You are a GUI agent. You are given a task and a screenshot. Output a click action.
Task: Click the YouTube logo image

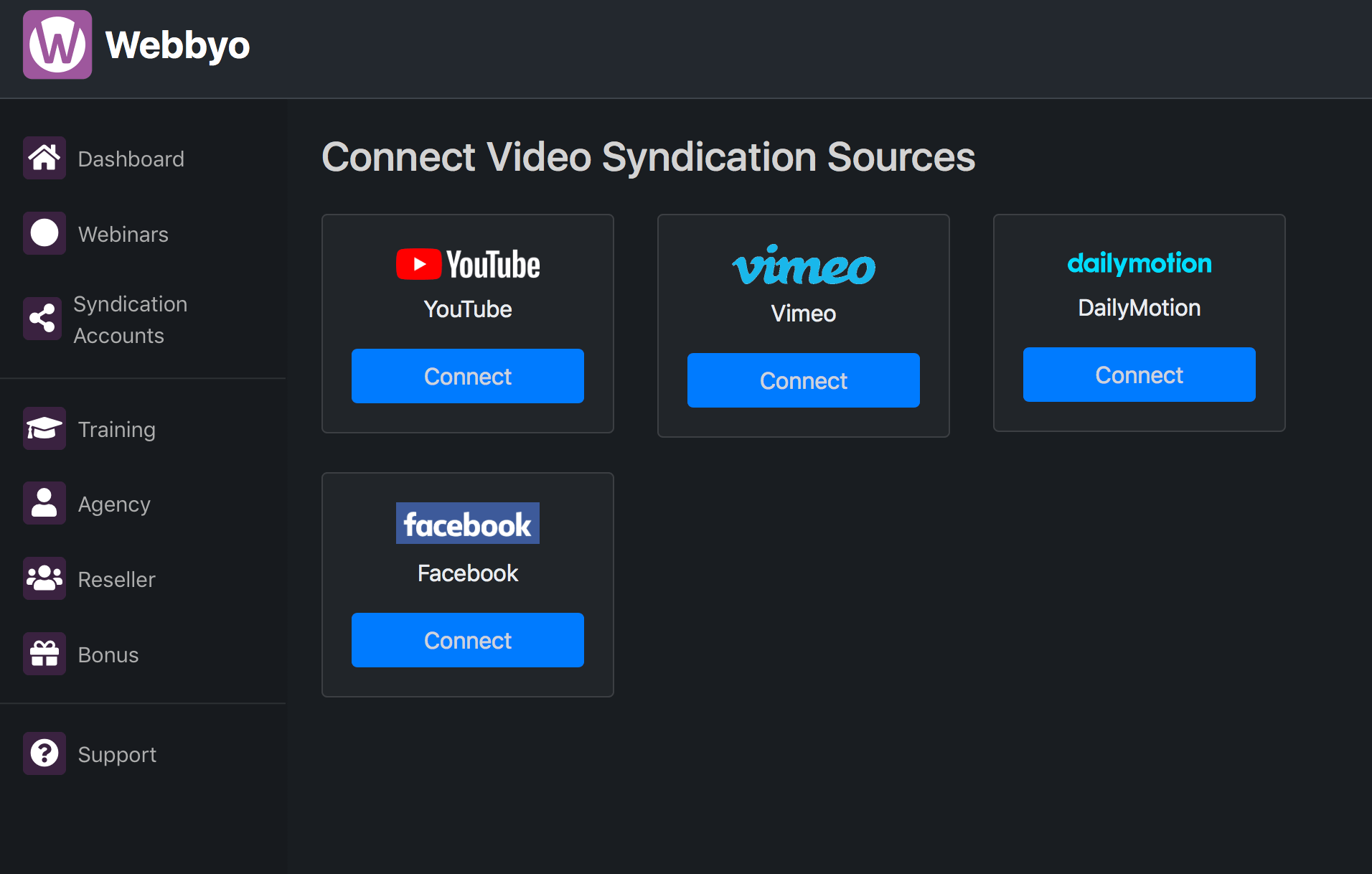(468, 264)
